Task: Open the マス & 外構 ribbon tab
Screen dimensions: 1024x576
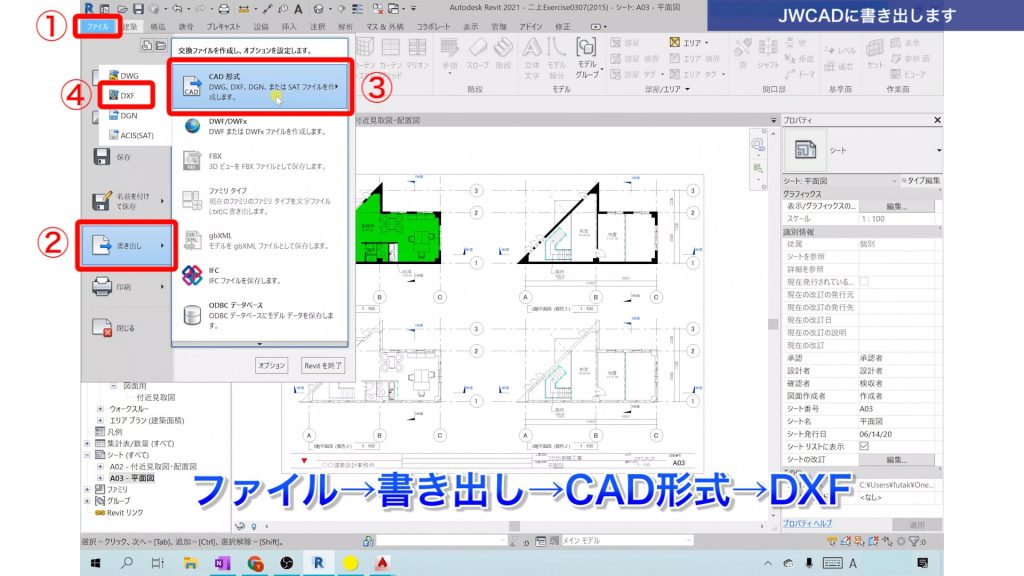Action: pyautogui.click(x=386, y=28)
